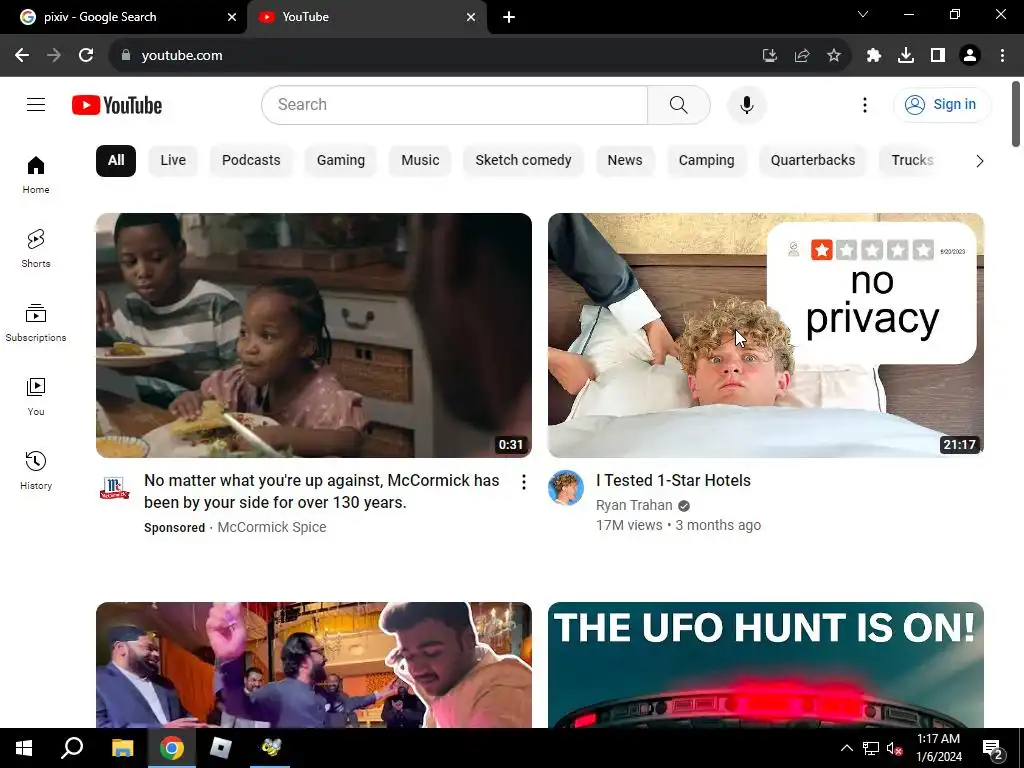The image size is (1024, 768).
Task: Select the Gaming filter chip
Action: click(x=341, y=161)
